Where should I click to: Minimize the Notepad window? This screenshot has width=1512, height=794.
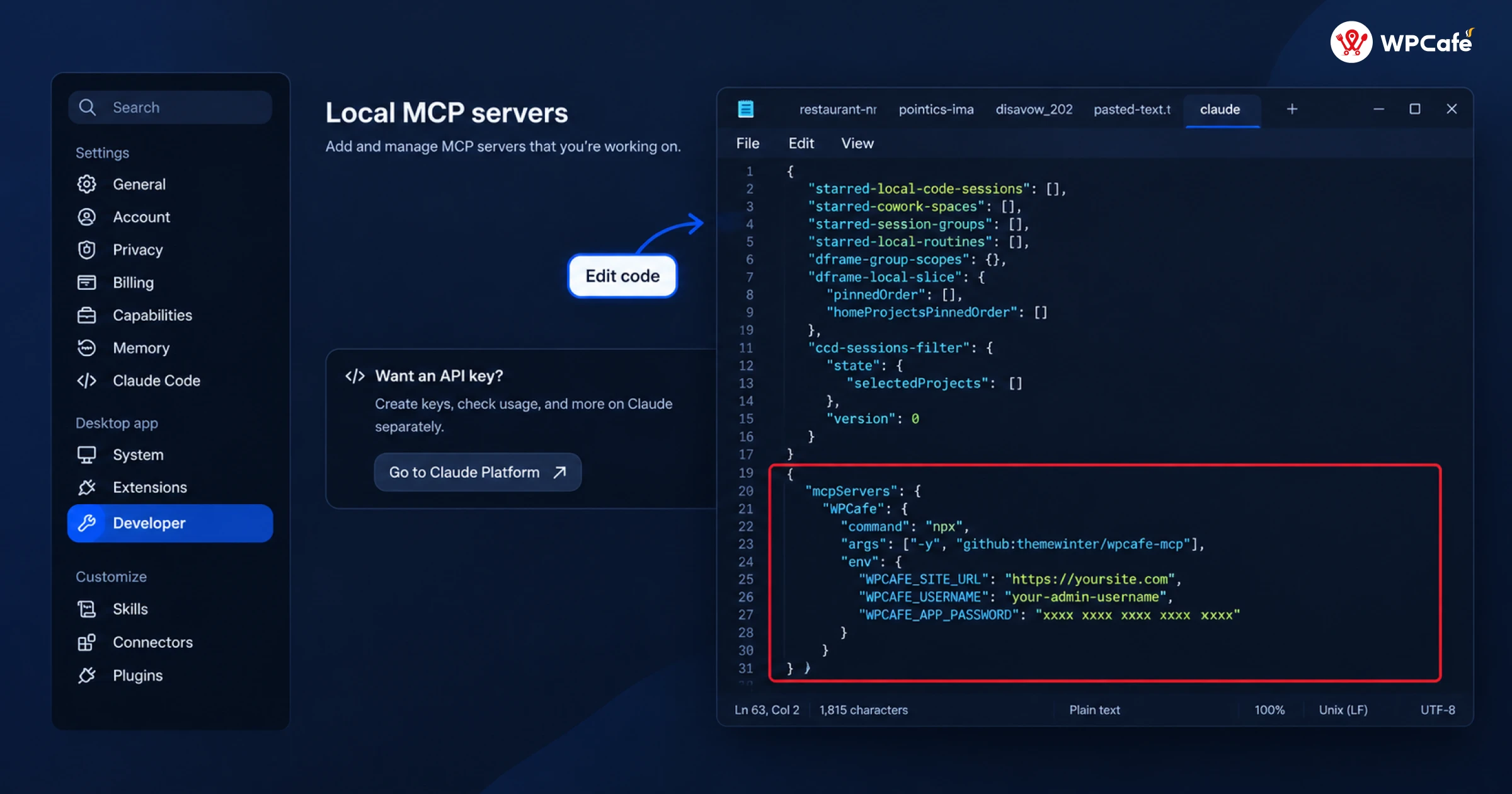1378,109
